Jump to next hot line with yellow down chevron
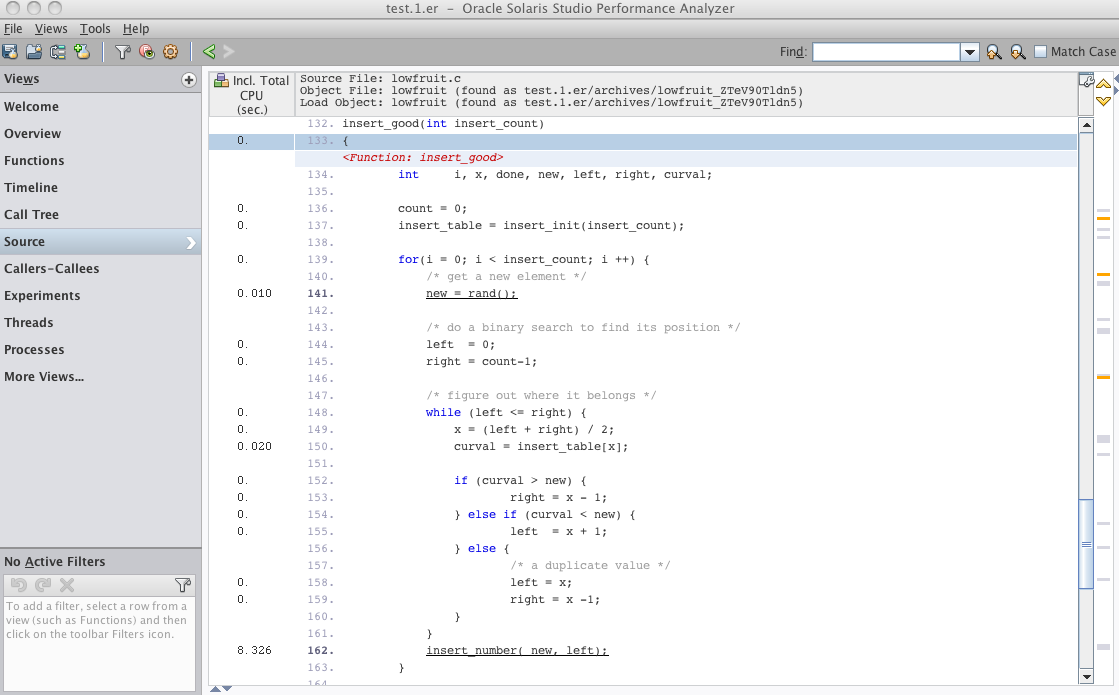Image resolution: width=1119 pixels, height=695 pixels. [1103, 101]
